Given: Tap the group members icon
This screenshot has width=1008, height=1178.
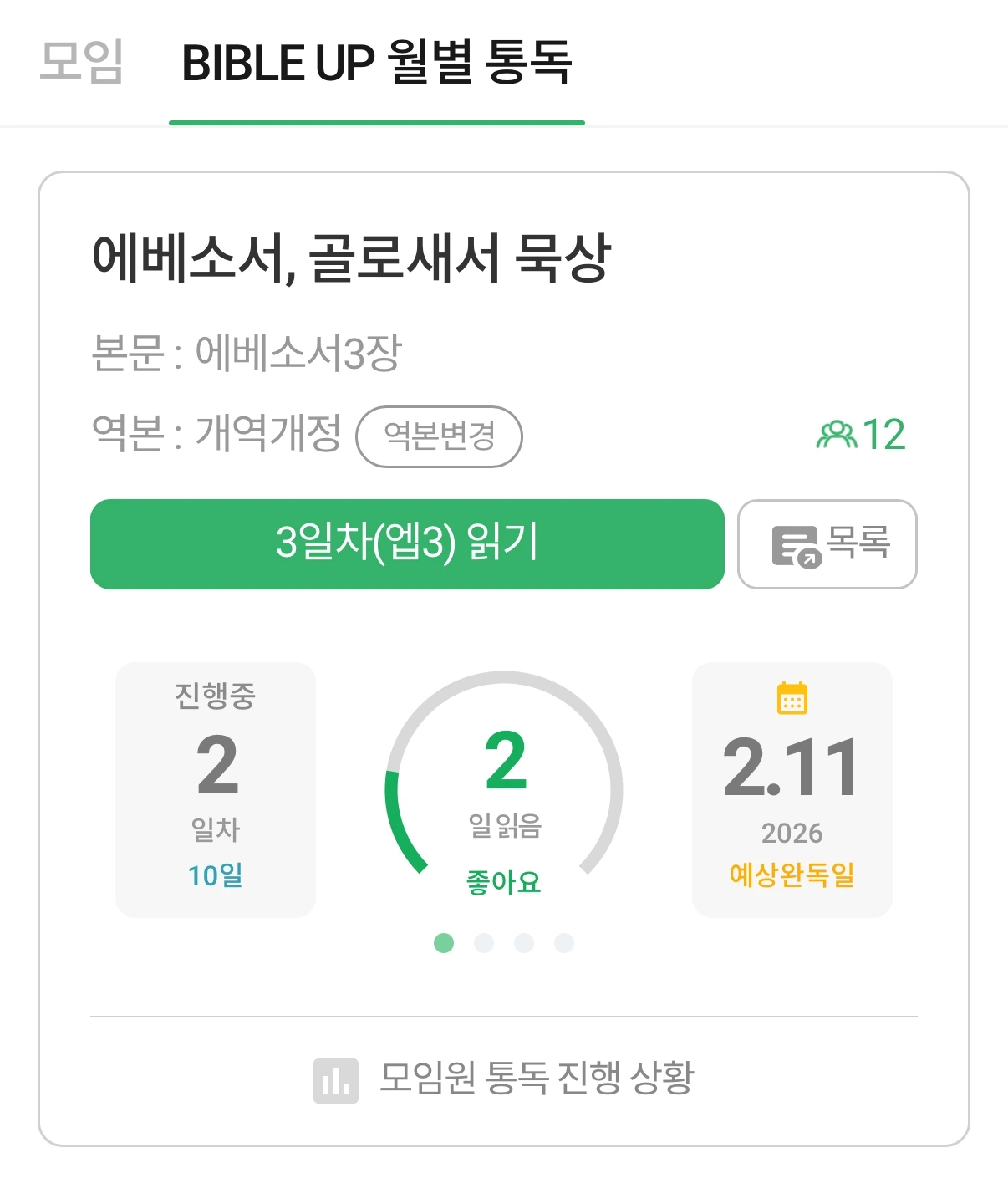Looking at the screenshot, I should (x=836, y=435).
